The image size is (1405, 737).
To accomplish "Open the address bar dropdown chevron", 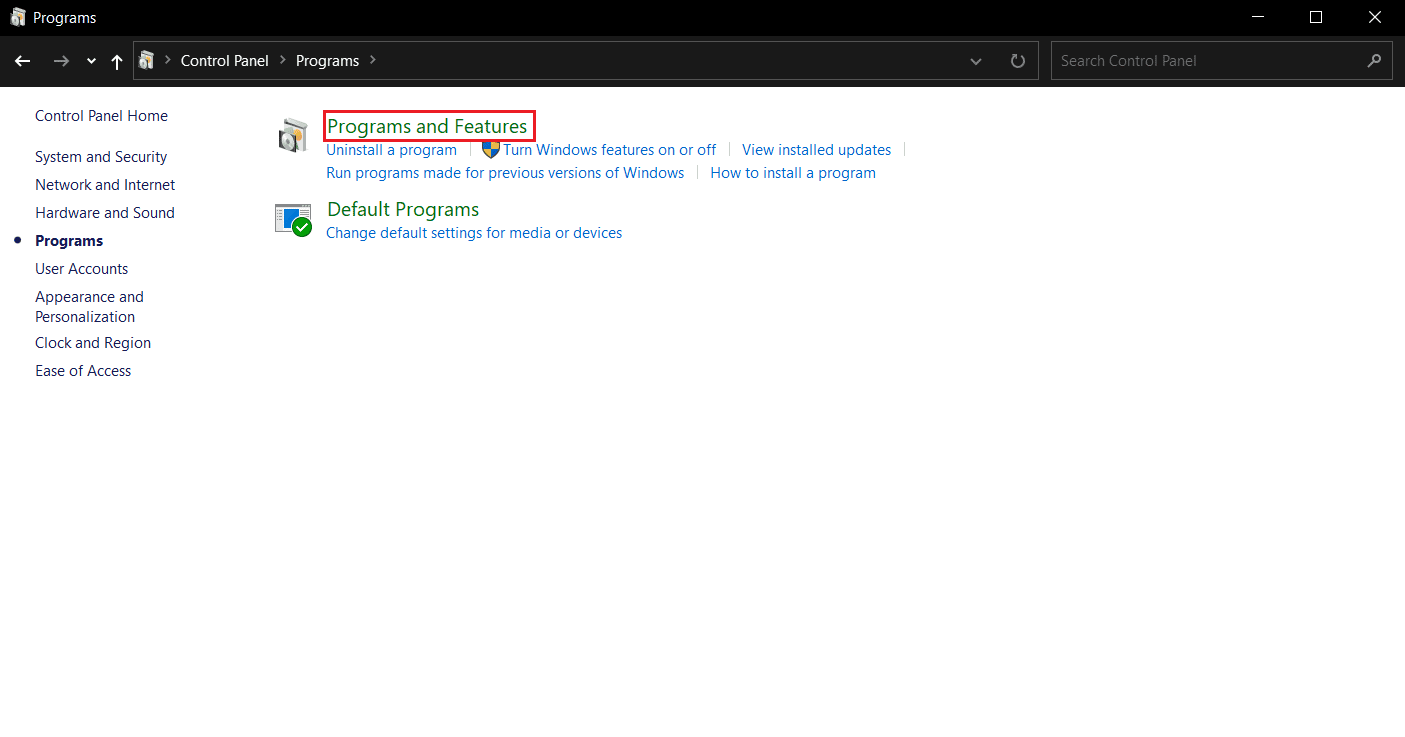I will click(x=975, y=61).
